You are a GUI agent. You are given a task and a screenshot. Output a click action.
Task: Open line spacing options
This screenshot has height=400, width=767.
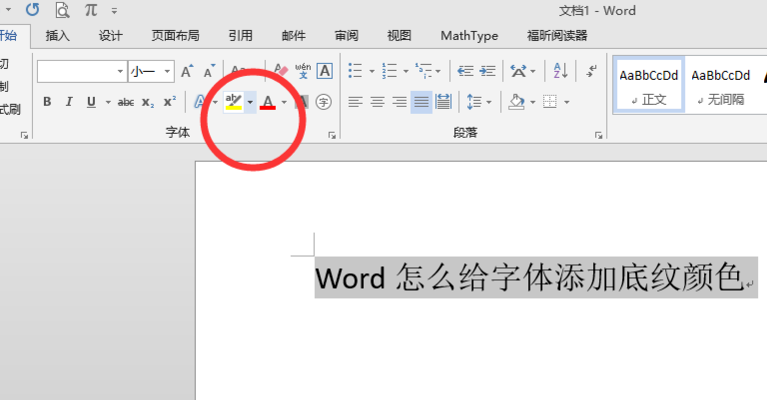[x=474, y=102]
